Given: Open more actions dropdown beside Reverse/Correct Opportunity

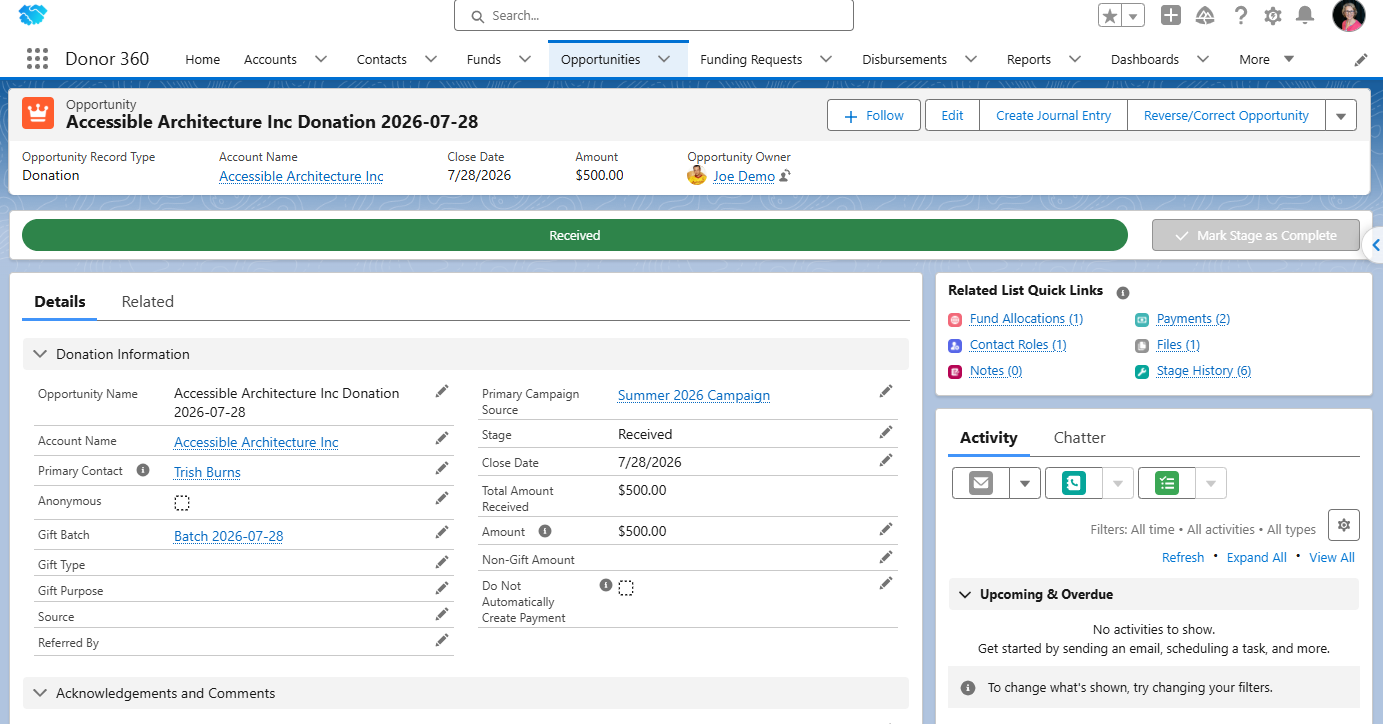Looking at the screenshot, I should [1341, 116].
